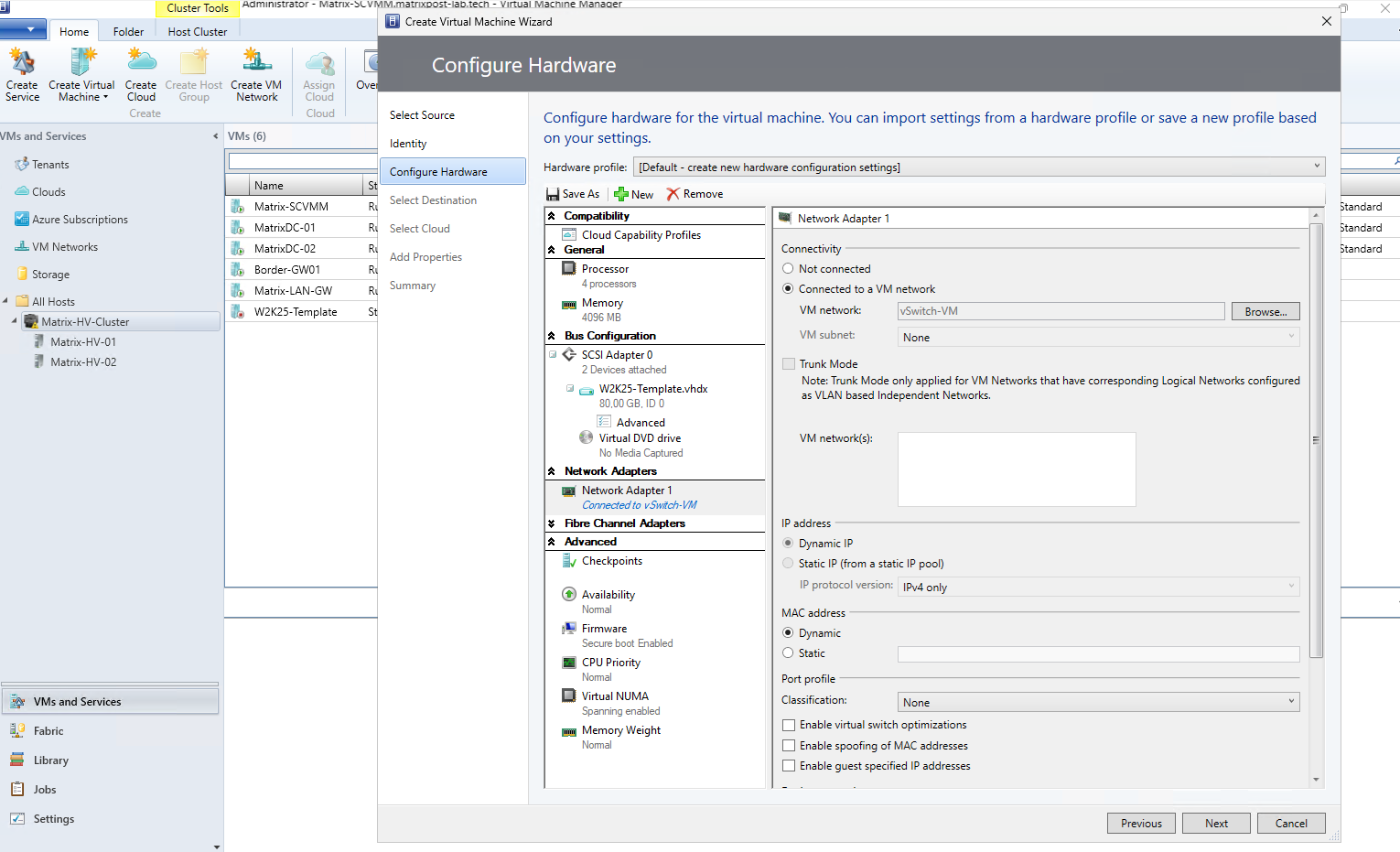Select the Virtual NUMA icon
1400x852 pixels.
coord(569,696)
